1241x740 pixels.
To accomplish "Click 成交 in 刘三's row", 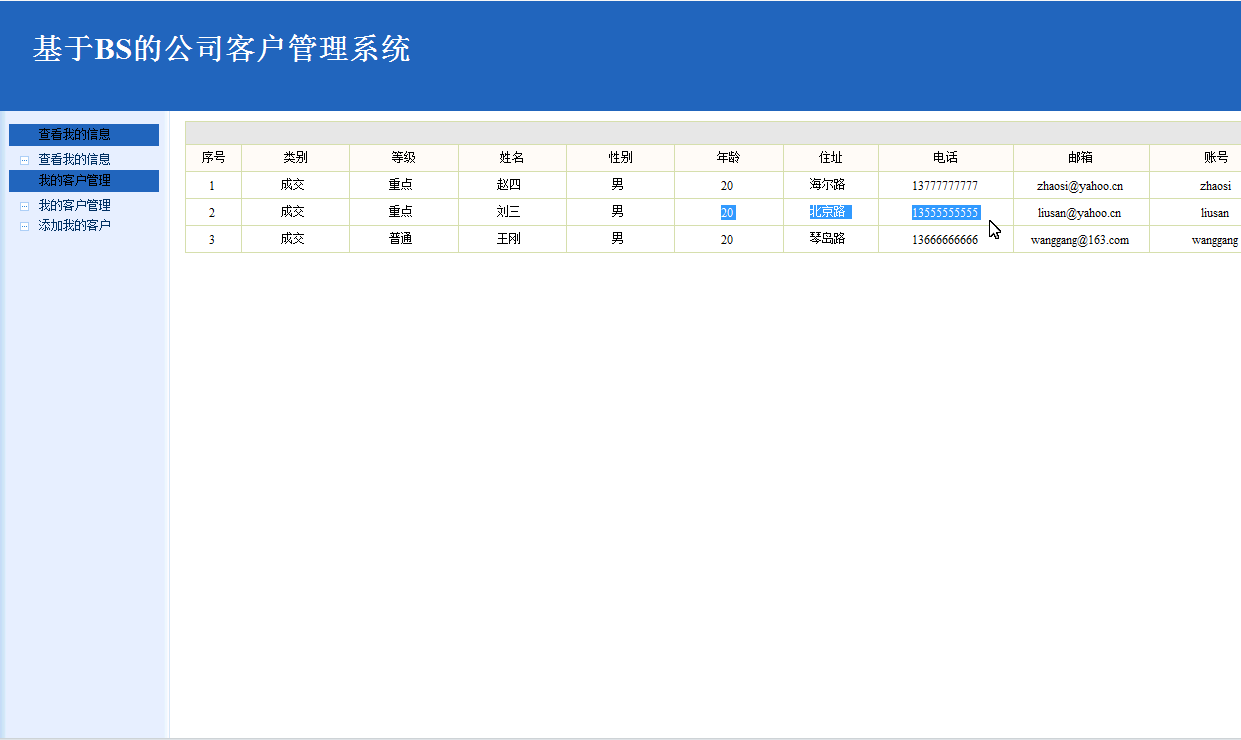I will coord(293,212).
